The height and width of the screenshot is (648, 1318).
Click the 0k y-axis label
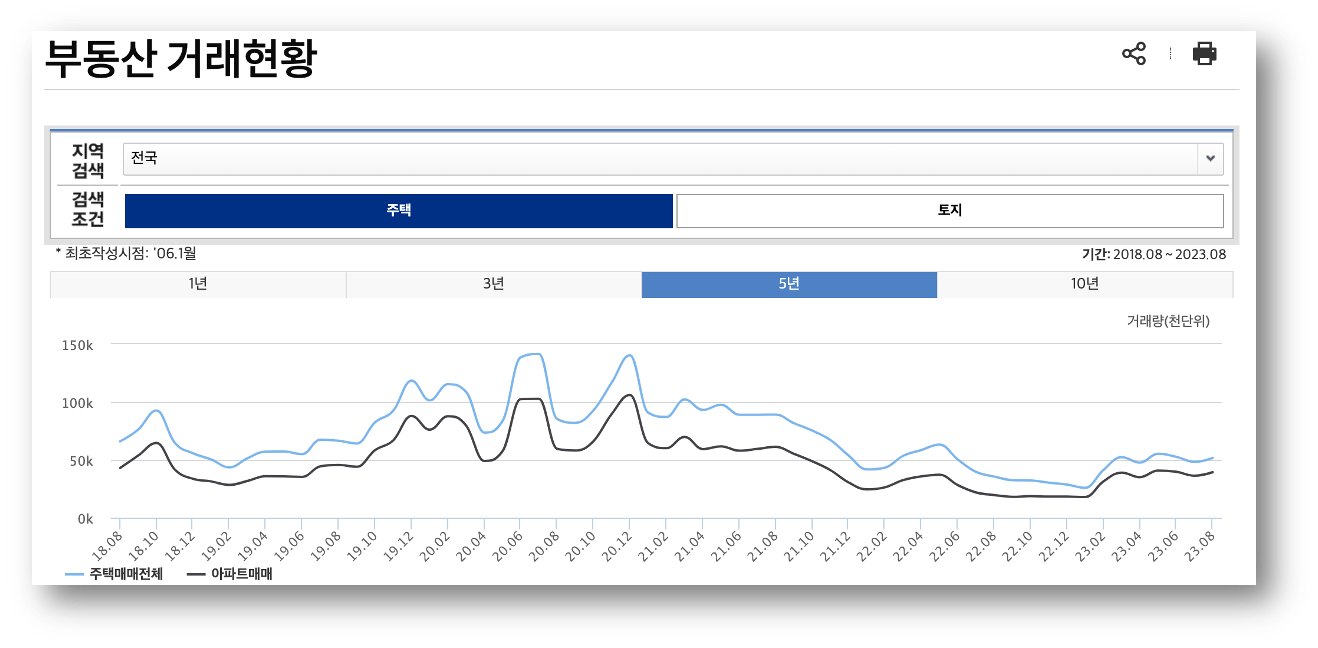84,519
